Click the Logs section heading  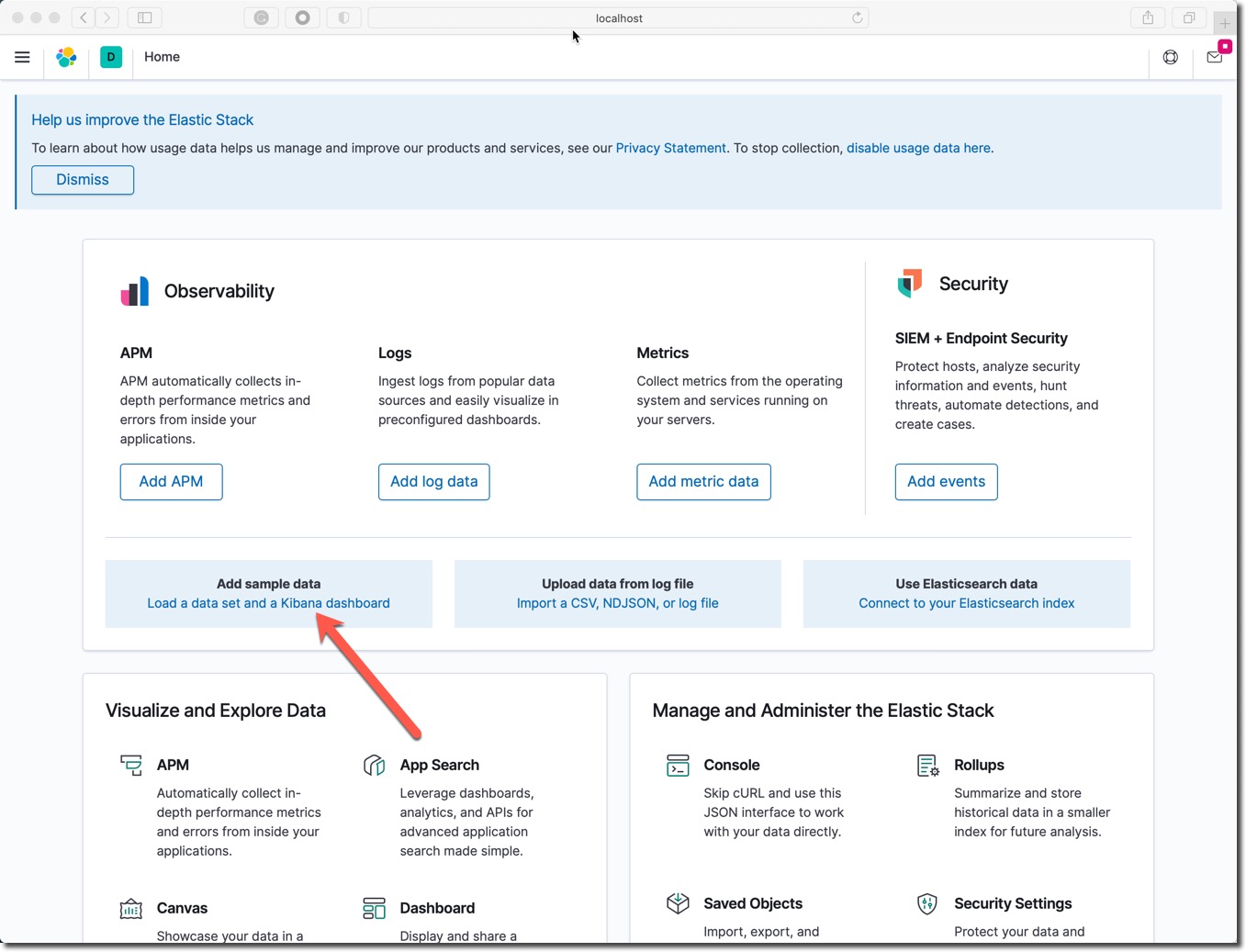395,353
